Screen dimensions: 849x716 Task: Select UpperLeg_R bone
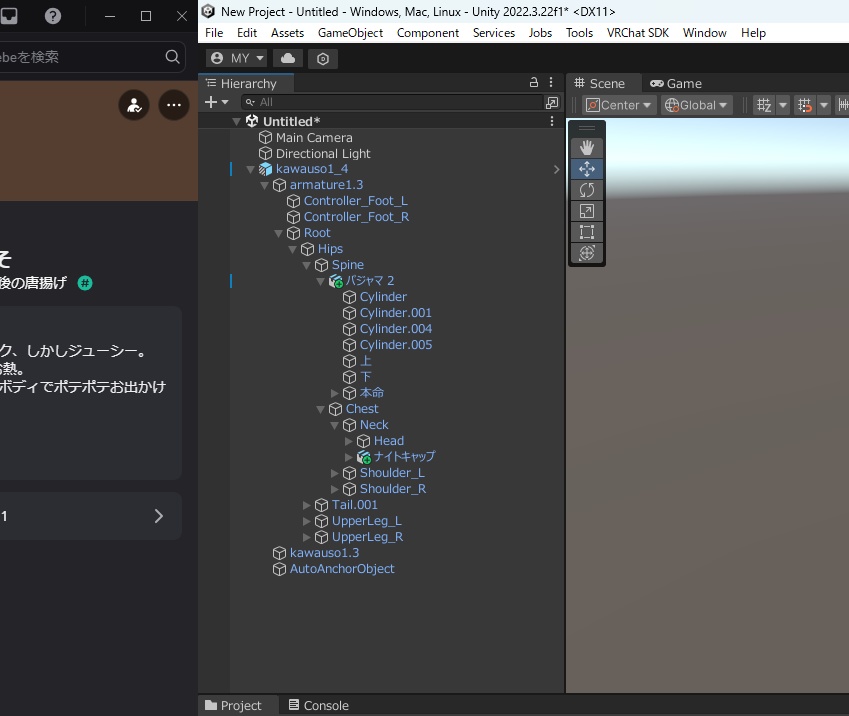(367, 537)
